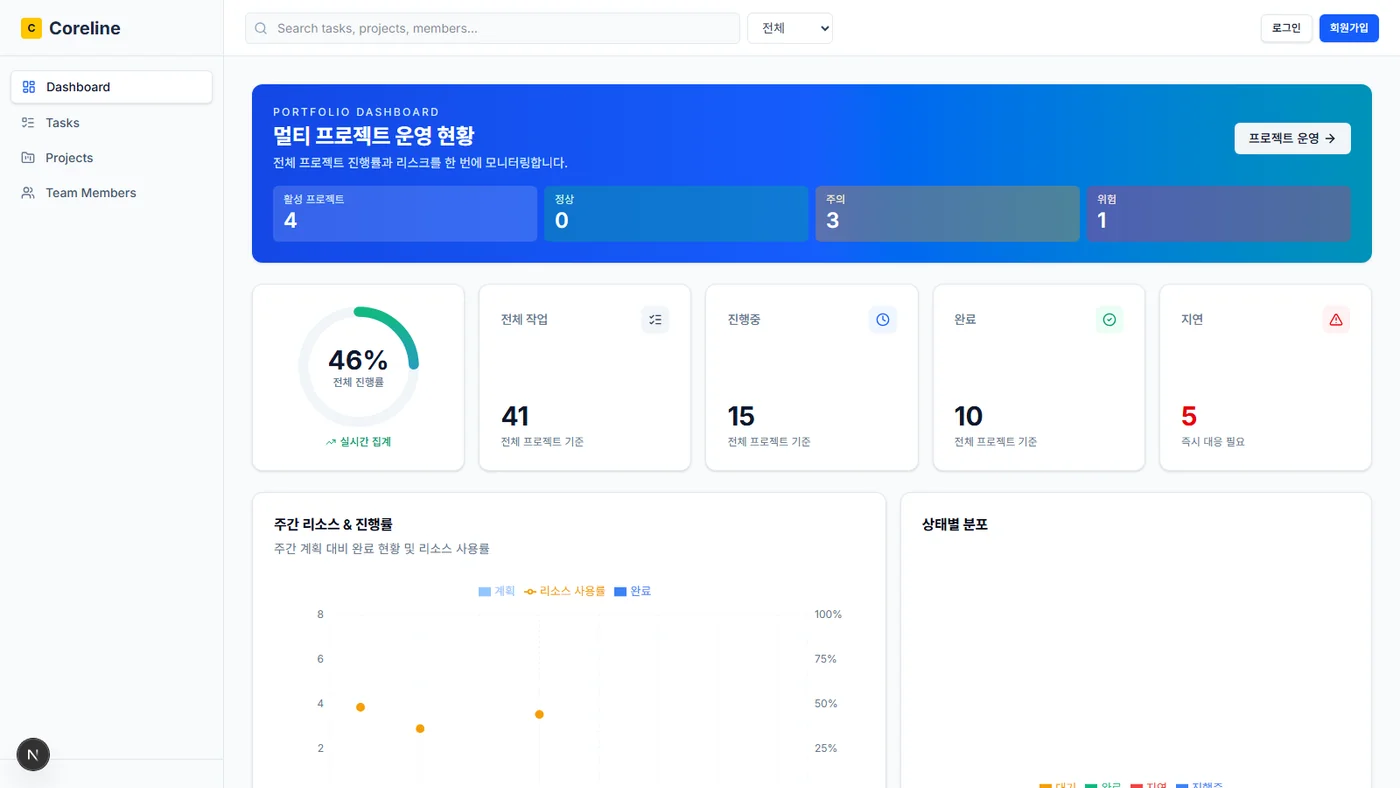This screenshot has width=1400, height=788.
Task: Click the 46% progress ring
Action: pos(358,367)
